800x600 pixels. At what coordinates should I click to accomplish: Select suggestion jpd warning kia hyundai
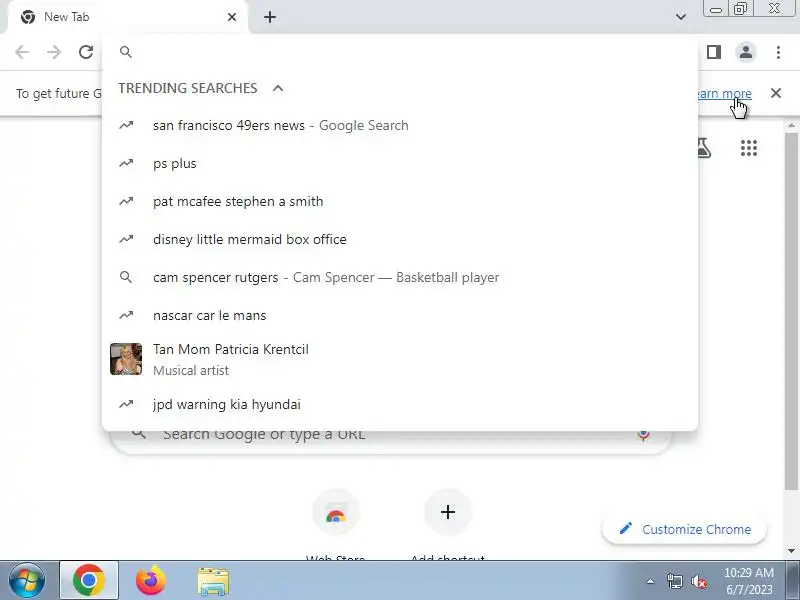pos(399,404)
